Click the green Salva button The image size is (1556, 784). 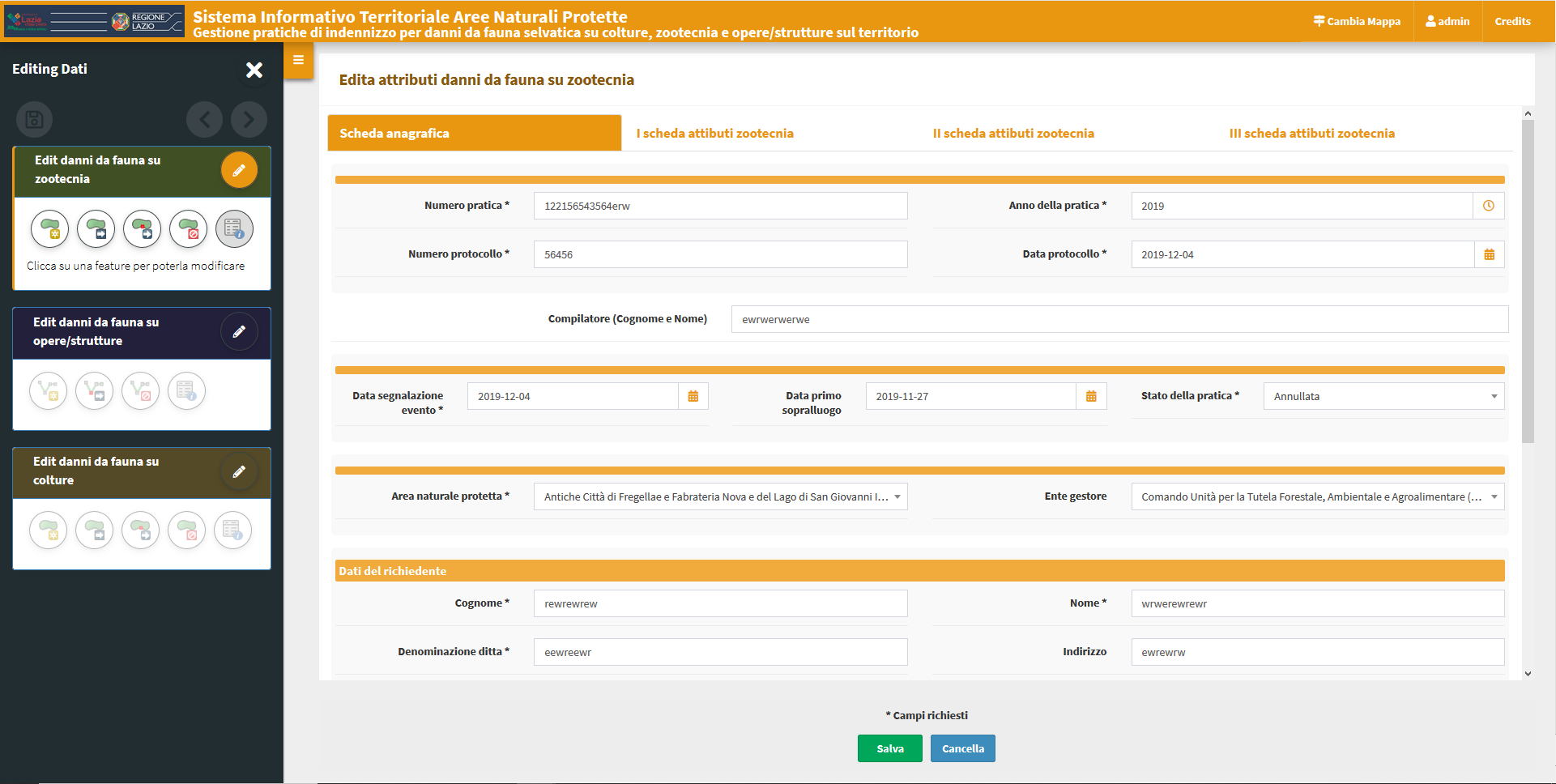tap(889, 748)
